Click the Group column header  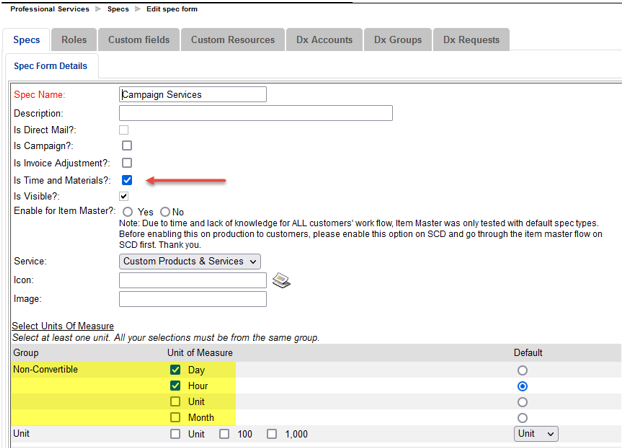point(26,353)
